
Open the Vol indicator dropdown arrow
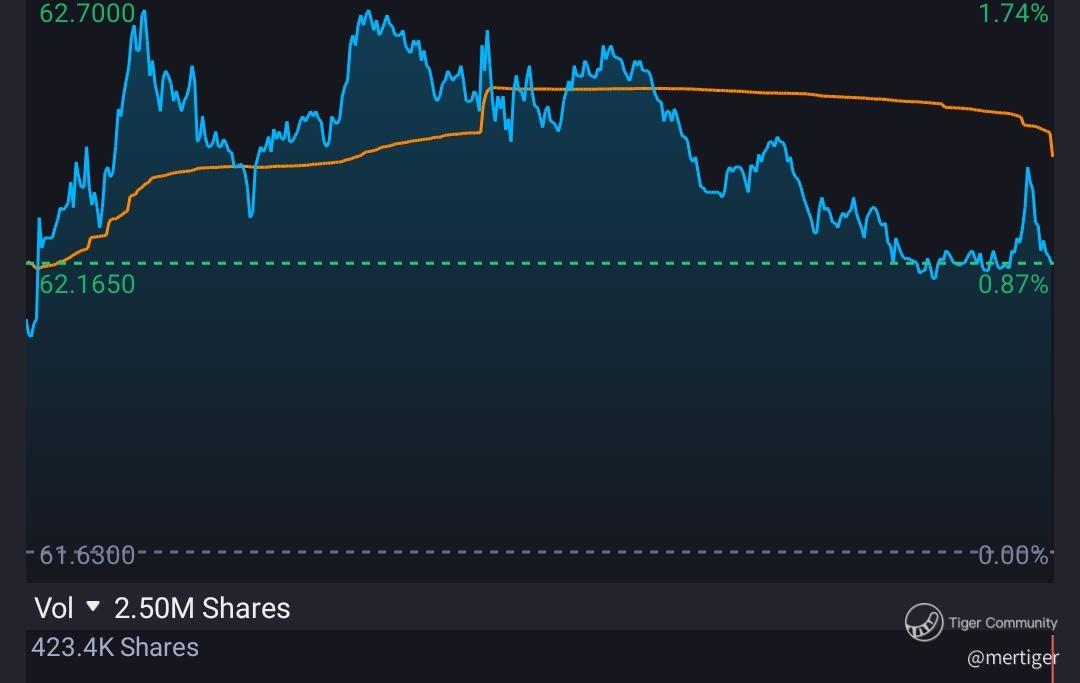coord(93,607)
